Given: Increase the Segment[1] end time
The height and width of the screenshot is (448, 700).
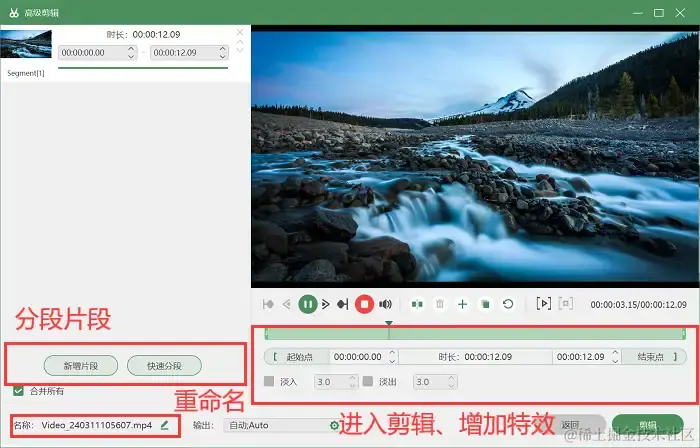Looking at the screenshot, I should tap(223, 49).
